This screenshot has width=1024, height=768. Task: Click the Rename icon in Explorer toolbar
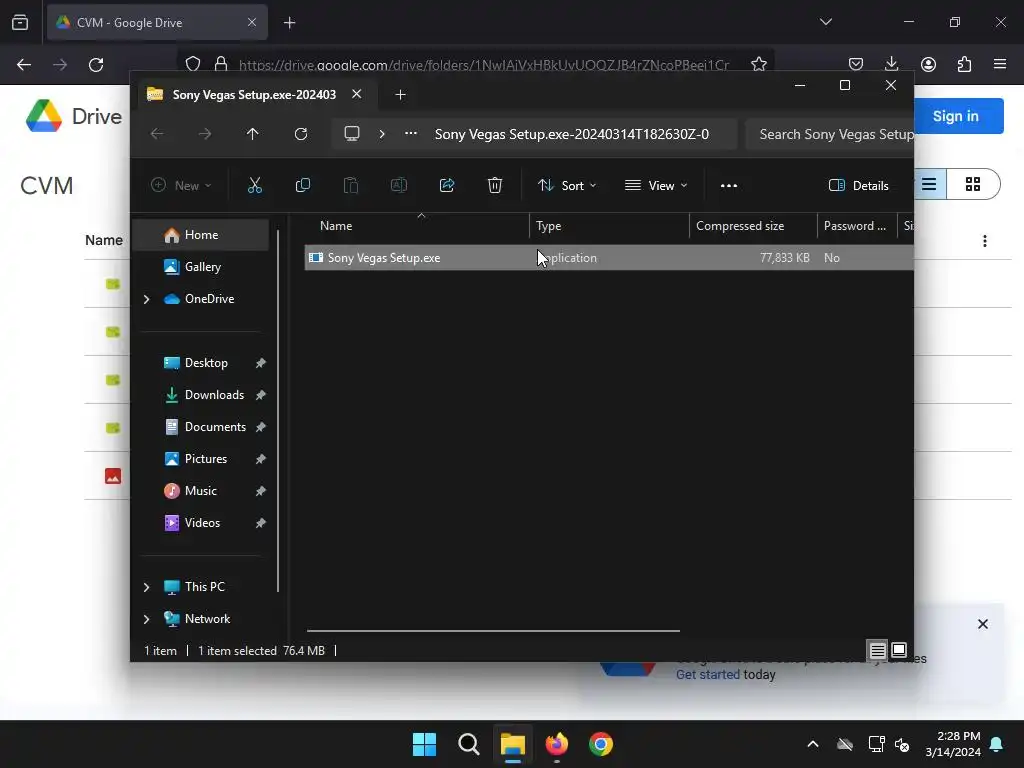coord(398,185)
